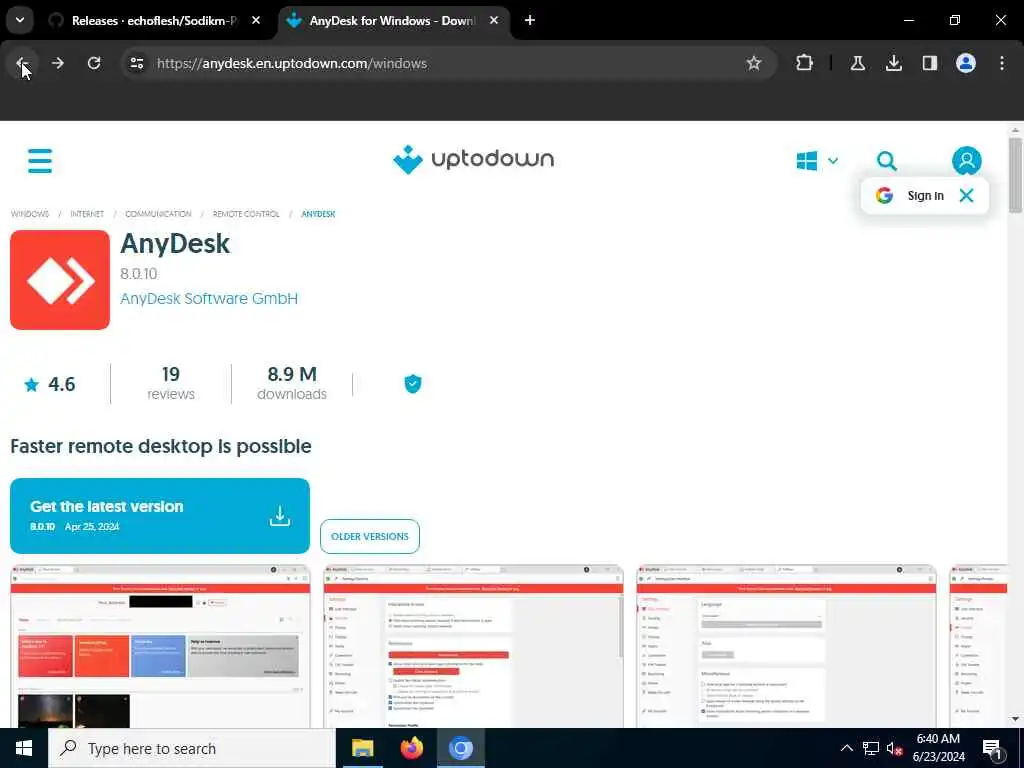Click the AnyDesk app logo
The width and height of the screenshot is (1024, 768).
(x=60, y=280)
